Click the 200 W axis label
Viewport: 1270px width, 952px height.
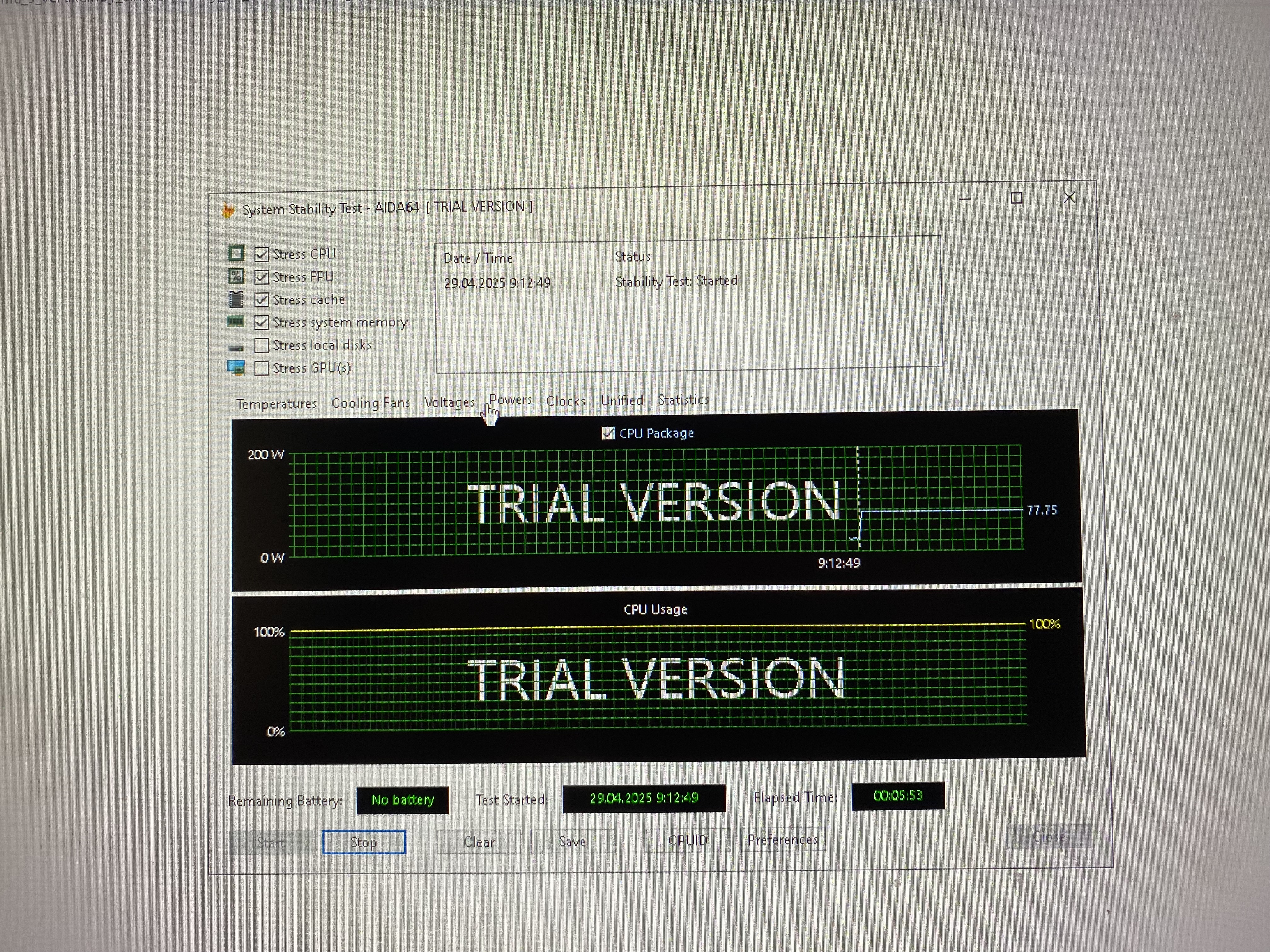point(266,455)
